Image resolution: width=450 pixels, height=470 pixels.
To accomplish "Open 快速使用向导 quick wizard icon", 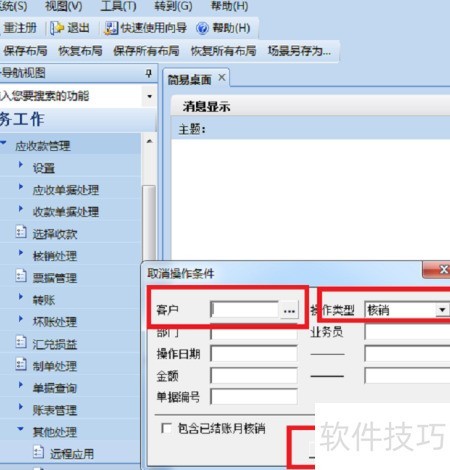I will click(x=111, y=28).
